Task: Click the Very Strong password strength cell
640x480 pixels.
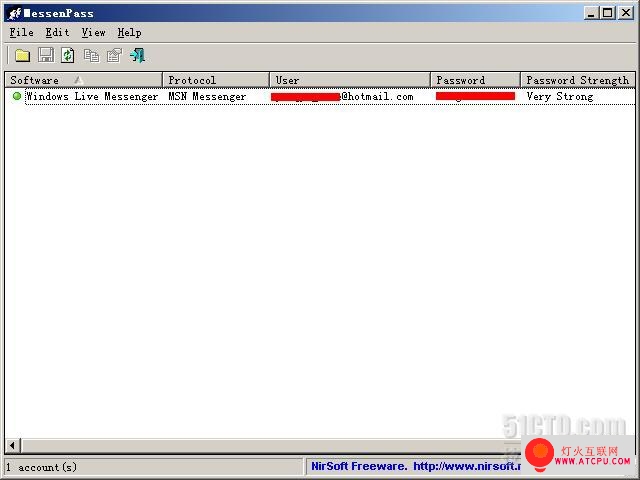Action: click(x=560, y=97)
